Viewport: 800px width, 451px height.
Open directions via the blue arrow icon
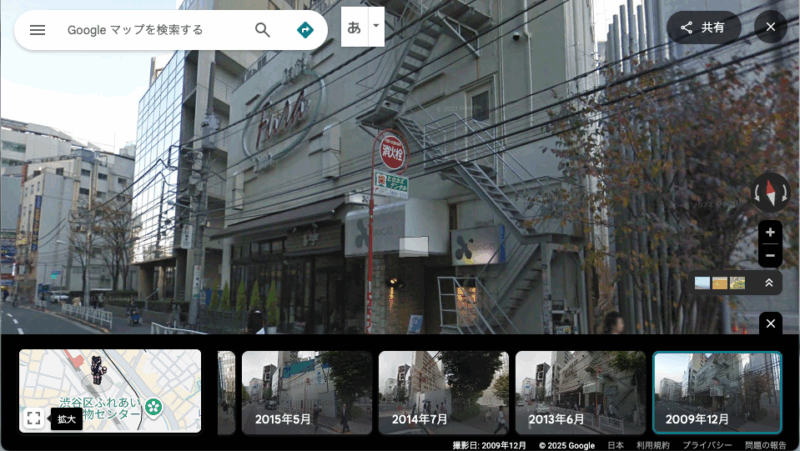coord(305,30)
